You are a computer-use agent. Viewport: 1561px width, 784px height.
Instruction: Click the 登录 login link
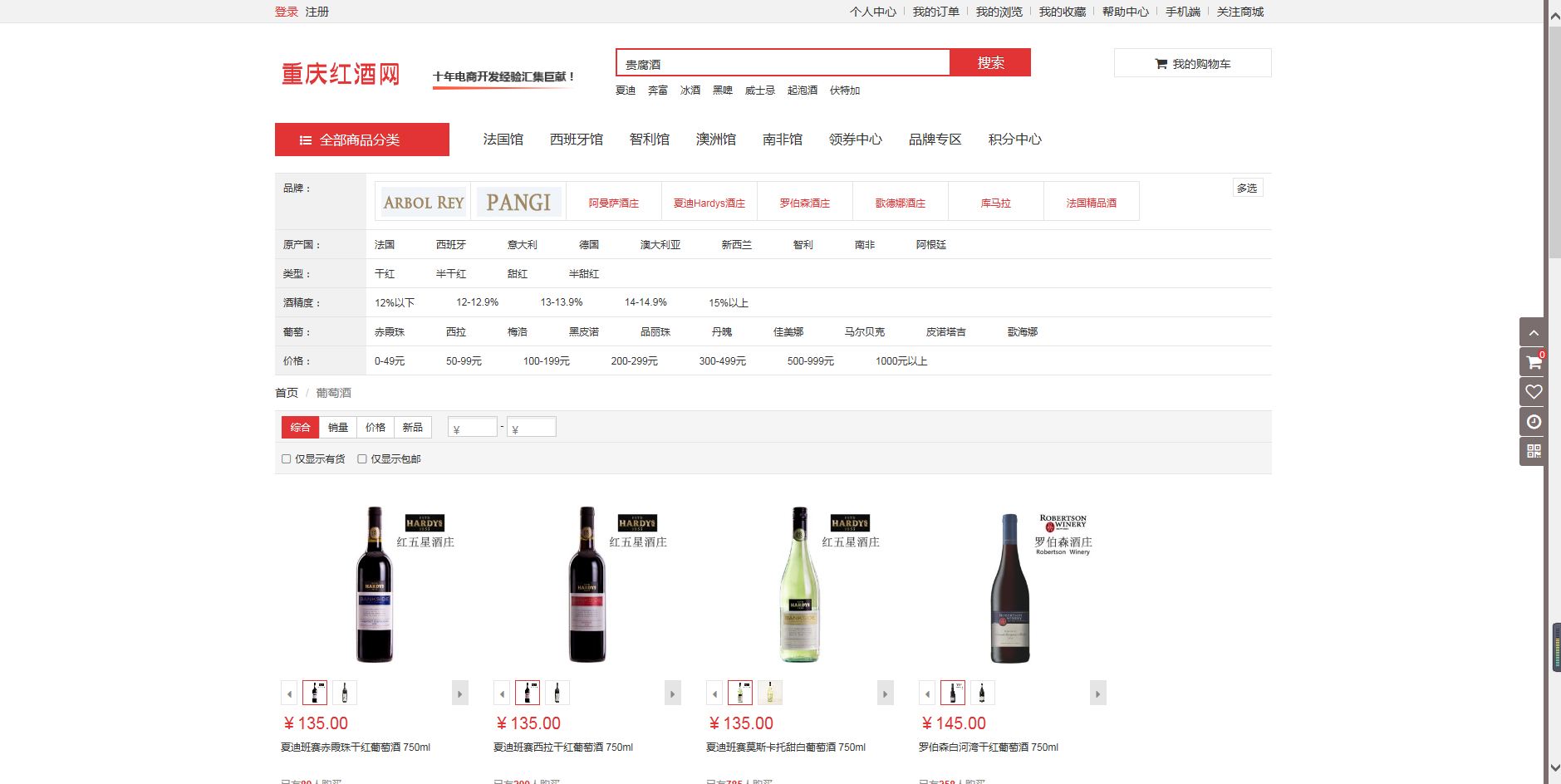pyautogui.click(x=287, y=12)
